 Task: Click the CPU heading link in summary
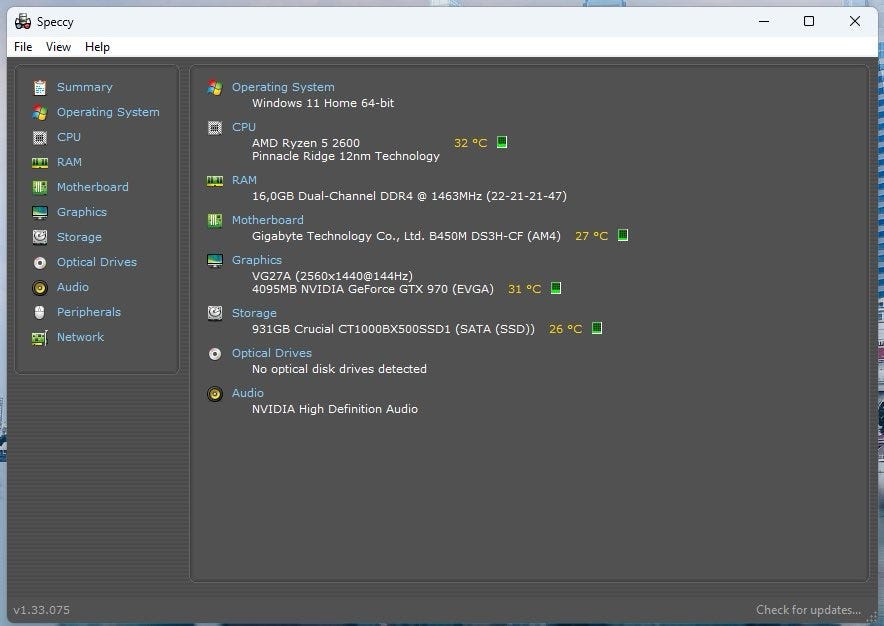pyautogui.click(x=244, y=127)
